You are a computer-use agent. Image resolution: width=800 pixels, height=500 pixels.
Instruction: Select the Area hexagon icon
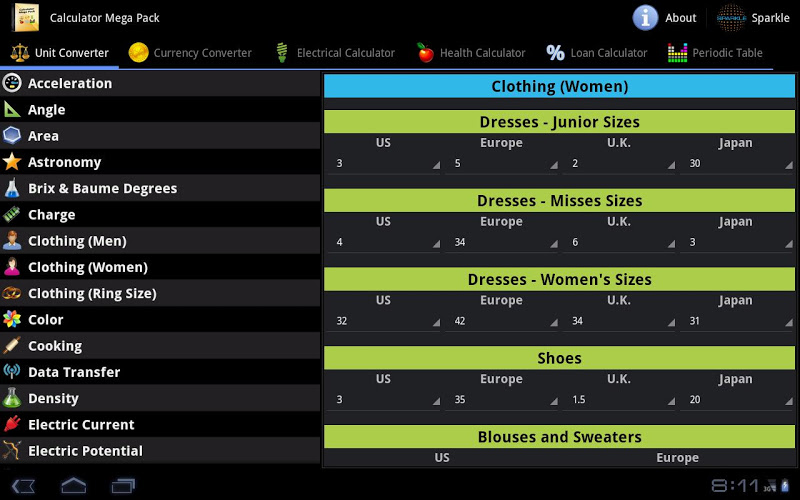coord(12,135)
